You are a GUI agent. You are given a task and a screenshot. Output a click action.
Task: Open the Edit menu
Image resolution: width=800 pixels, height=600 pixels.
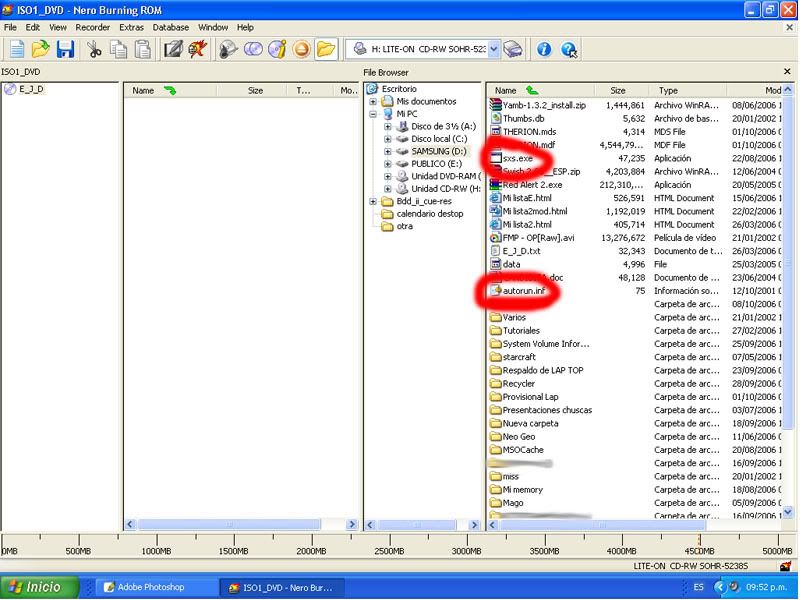point(33,28)
